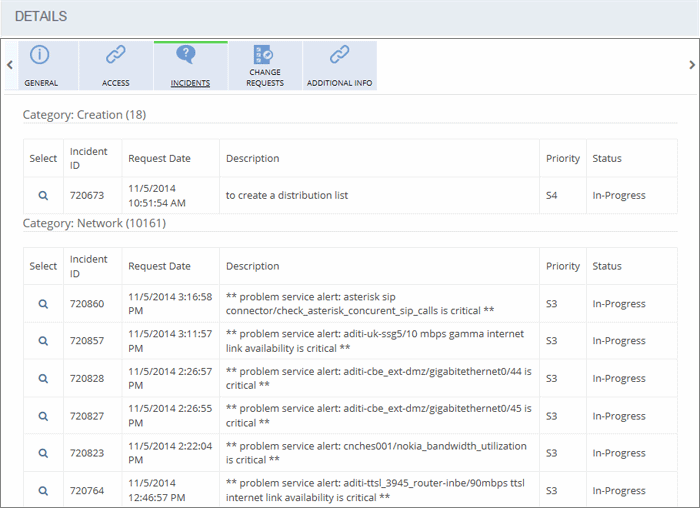Click the magnifier icon for incident 720823
This screenshot has width=700, height=508.
(x=43, y=453)
